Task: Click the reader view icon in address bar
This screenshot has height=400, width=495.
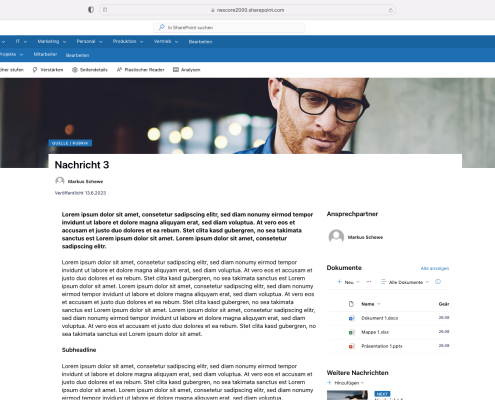Action: 105,10
